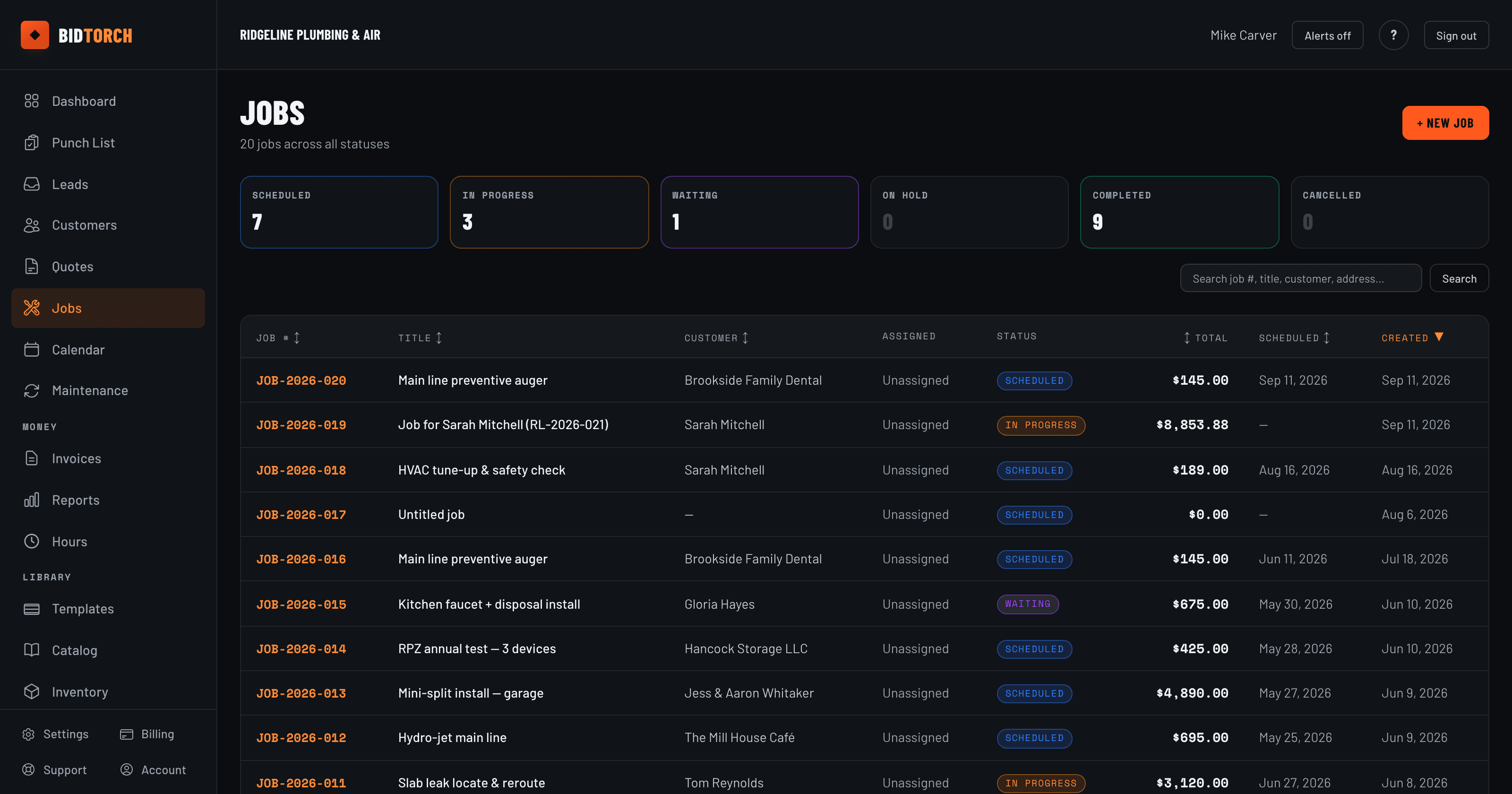
Task: Click the Calendar icon in sidebar
Action: [32, 349]
